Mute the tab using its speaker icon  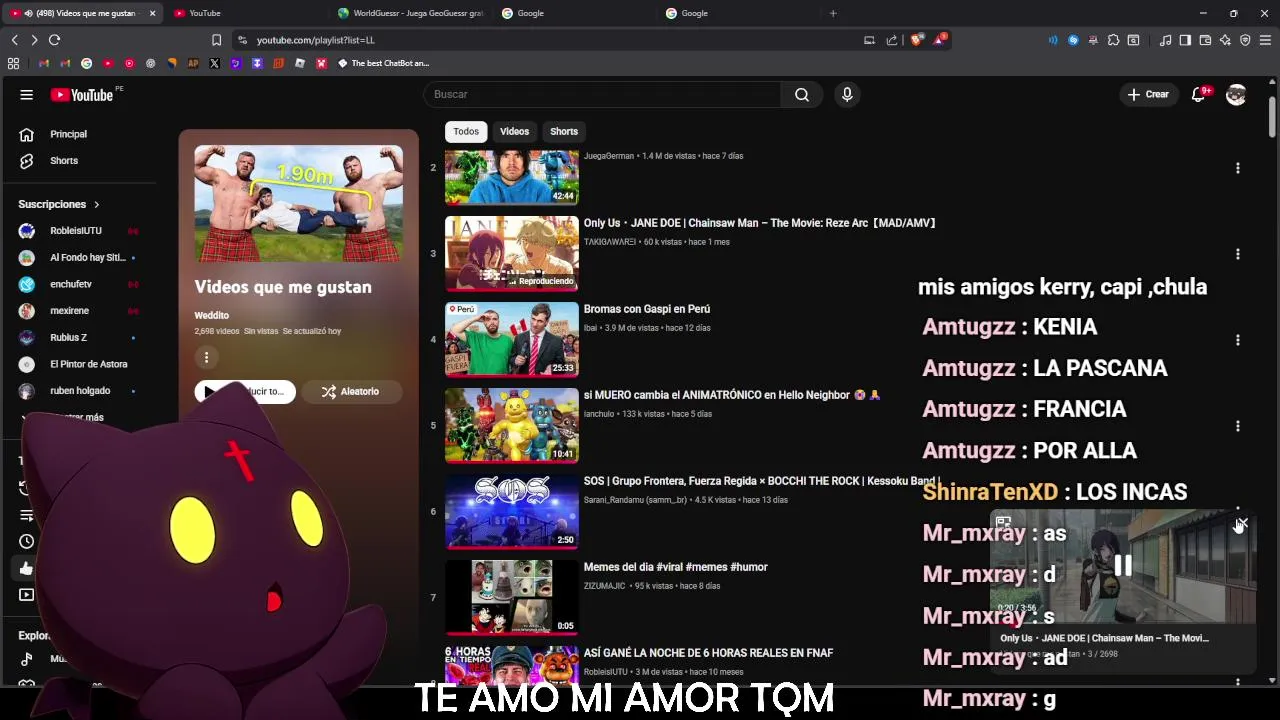click(27, 13)
